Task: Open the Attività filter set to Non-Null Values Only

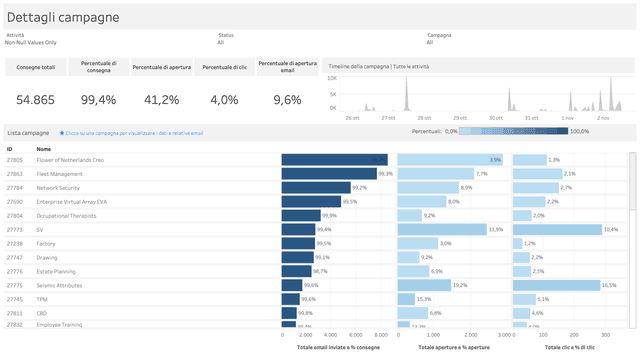Action: pyautogui.click(x=31, y=42)
